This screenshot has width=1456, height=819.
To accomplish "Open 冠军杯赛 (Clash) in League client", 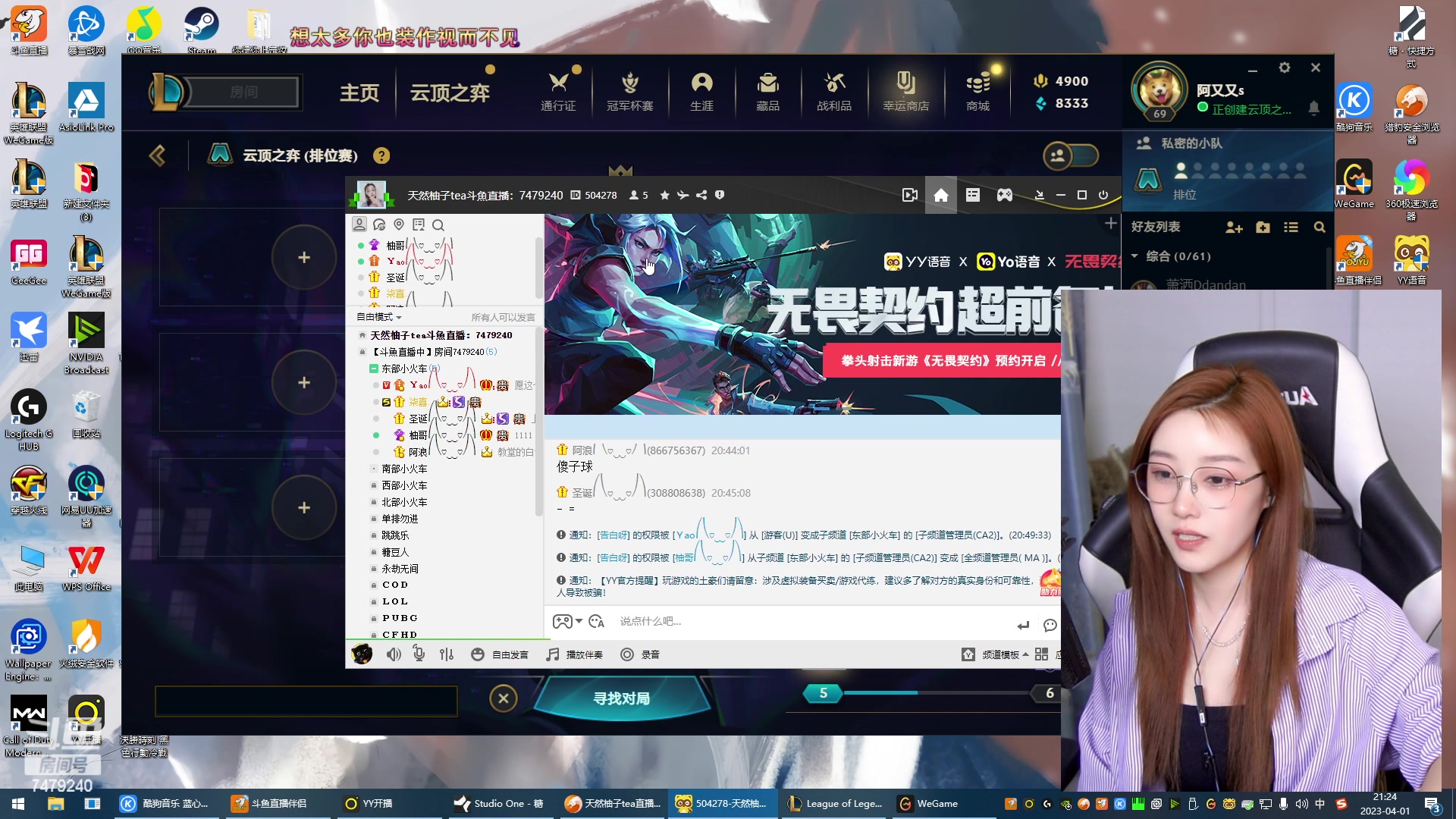I will [629, 91].
